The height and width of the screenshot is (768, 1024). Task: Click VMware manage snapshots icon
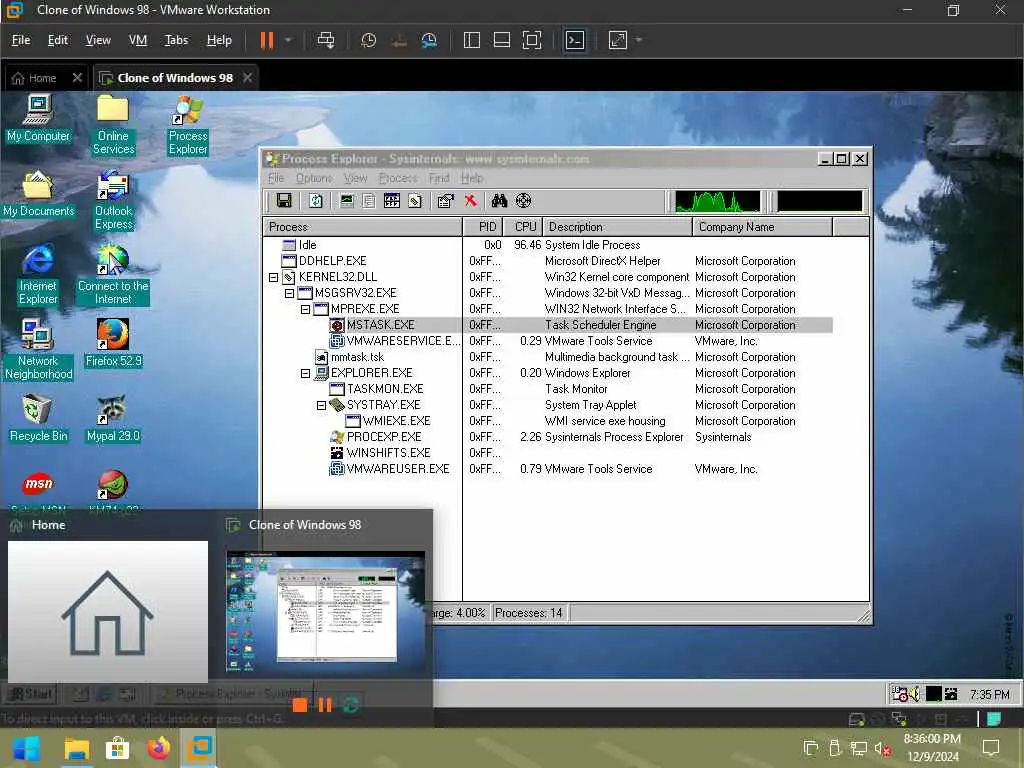pos(429,40)
